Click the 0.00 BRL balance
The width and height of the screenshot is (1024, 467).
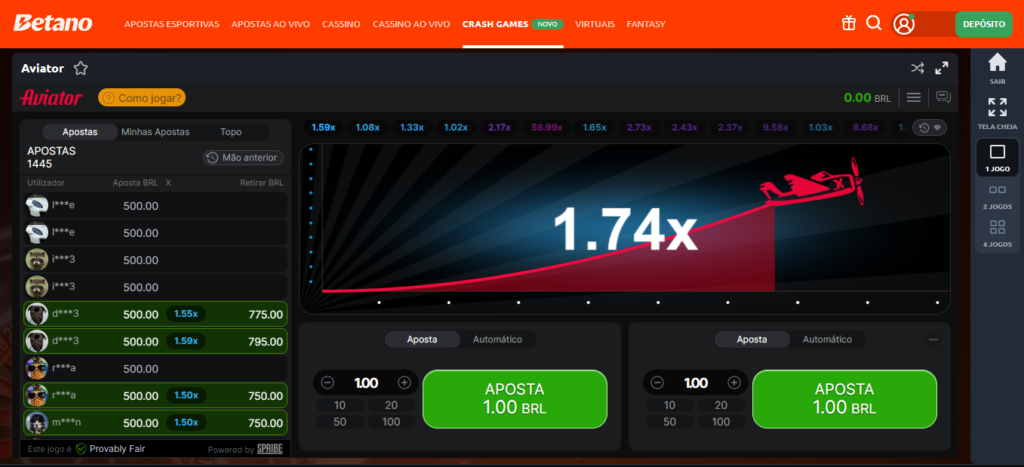pyautogui.click(x=867, y=98)
